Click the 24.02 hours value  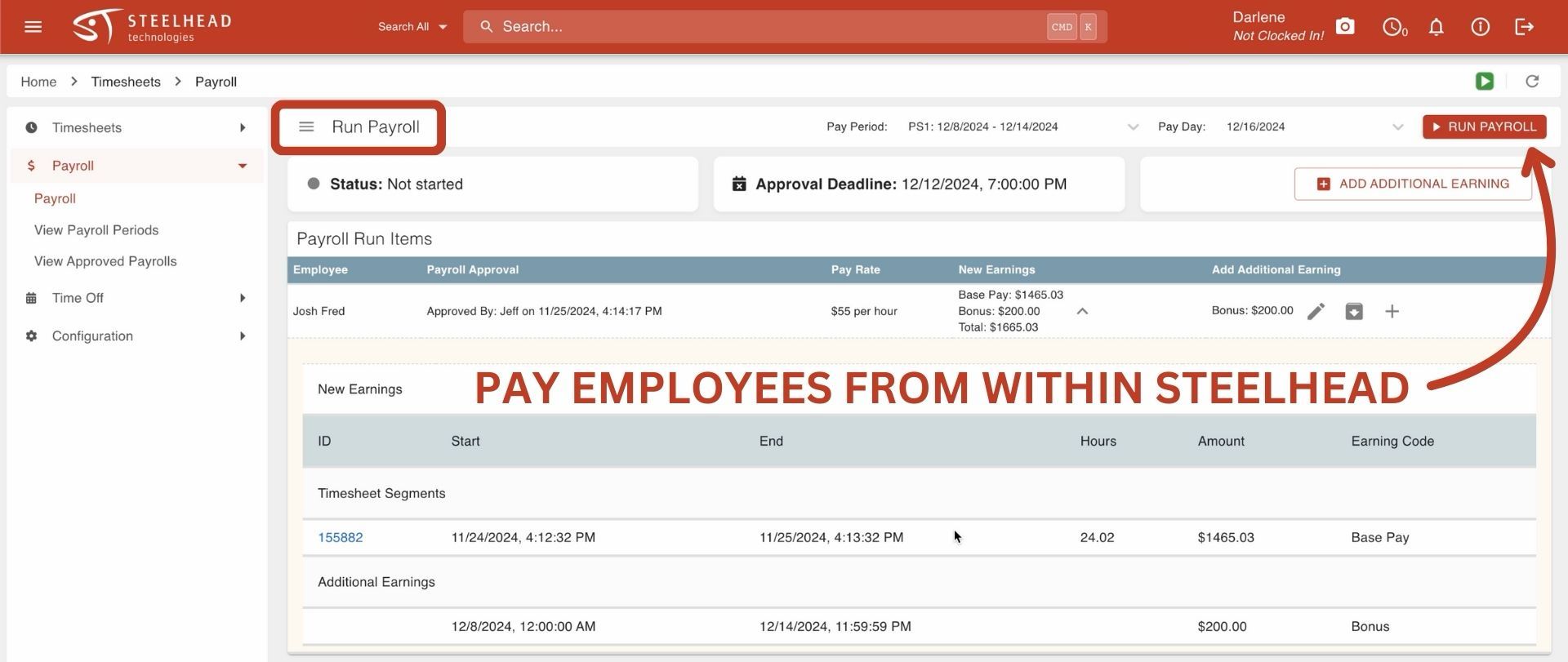click(1097, 538)
